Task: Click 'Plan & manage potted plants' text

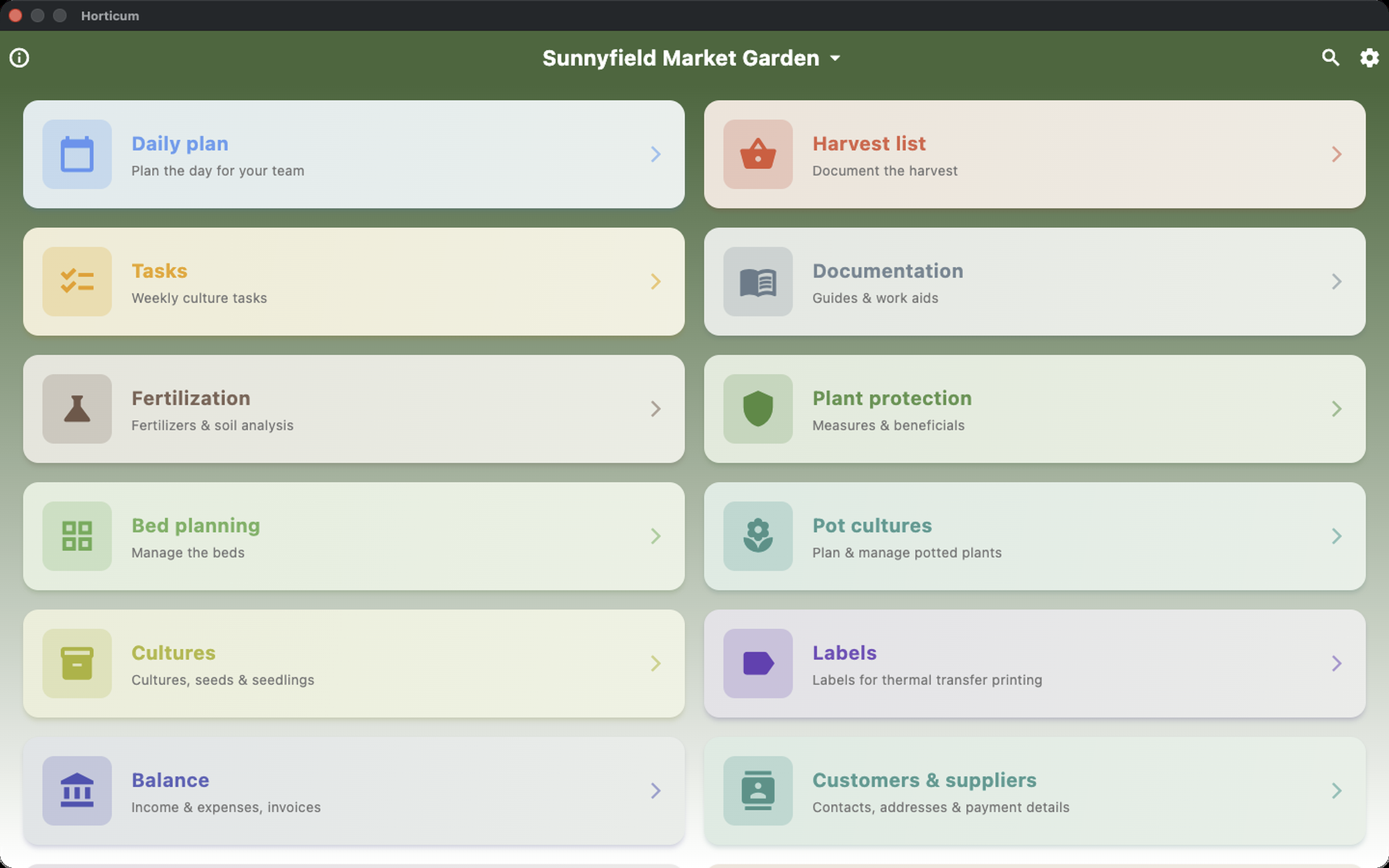Action: (x=907, y=554)
